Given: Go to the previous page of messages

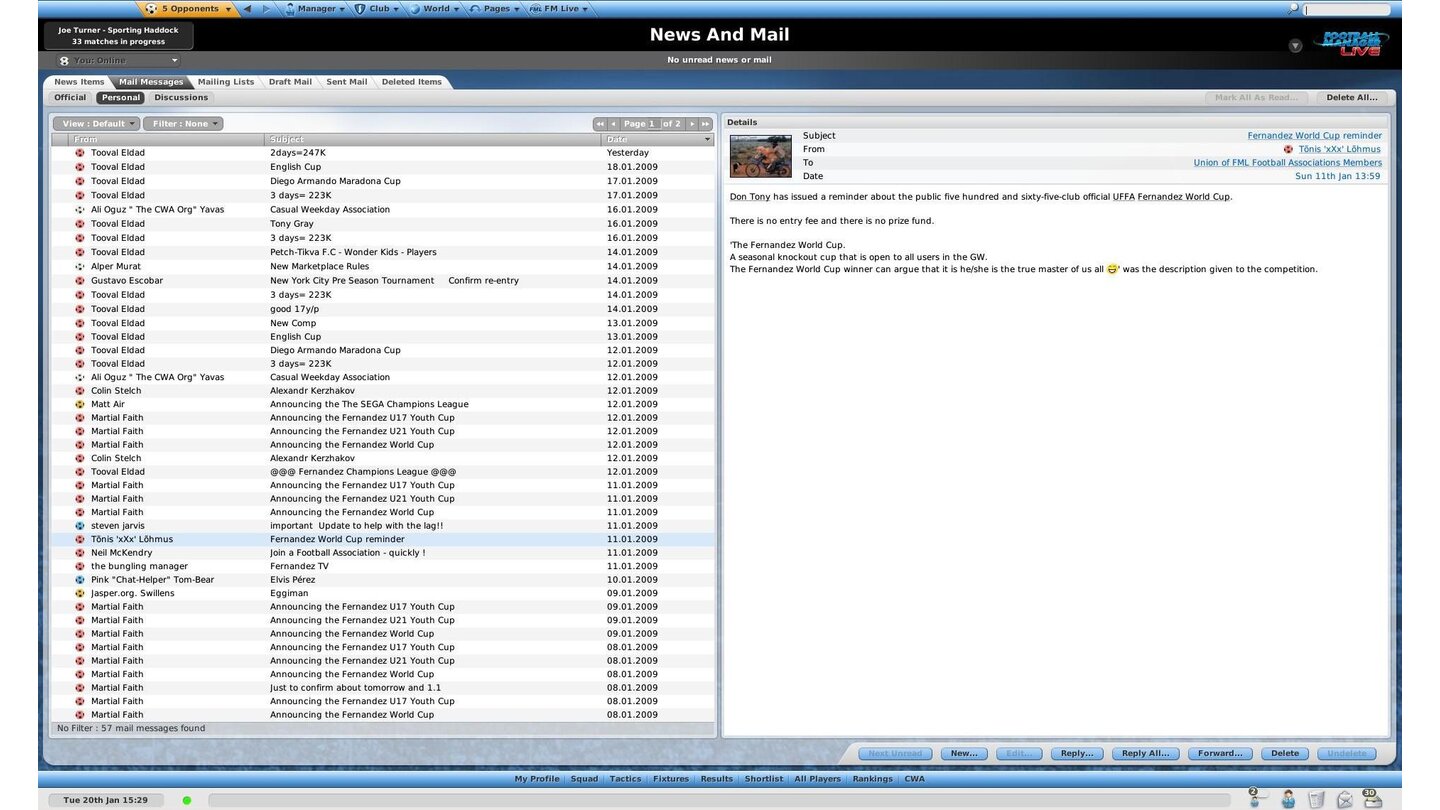Looking at the screenshot, I should point(613,124).
